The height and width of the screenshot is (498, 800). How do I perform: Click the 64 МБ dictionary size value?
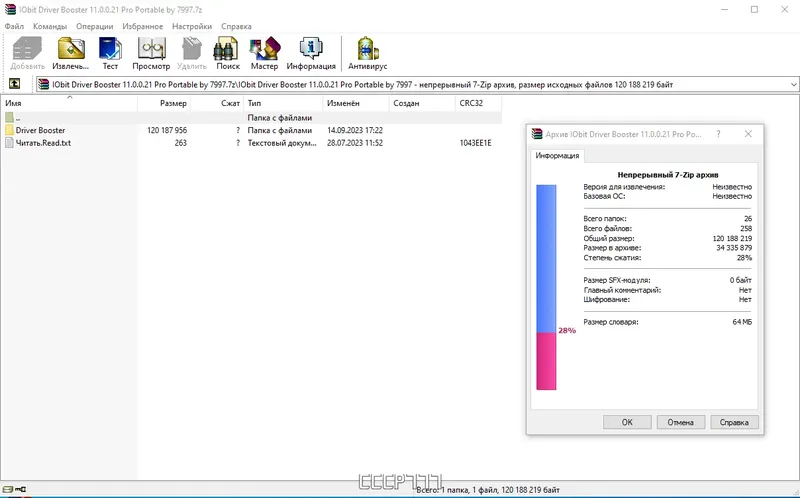[742, 322]
